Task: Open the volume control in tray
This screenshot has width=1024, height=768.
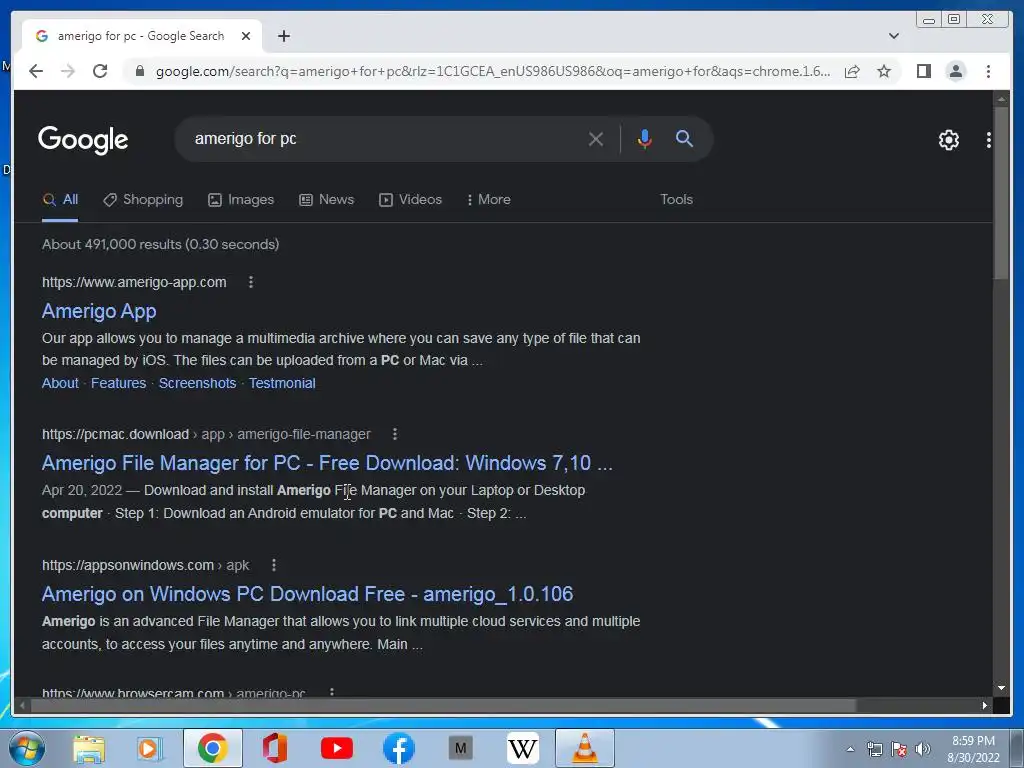Action: coord(923,749)
